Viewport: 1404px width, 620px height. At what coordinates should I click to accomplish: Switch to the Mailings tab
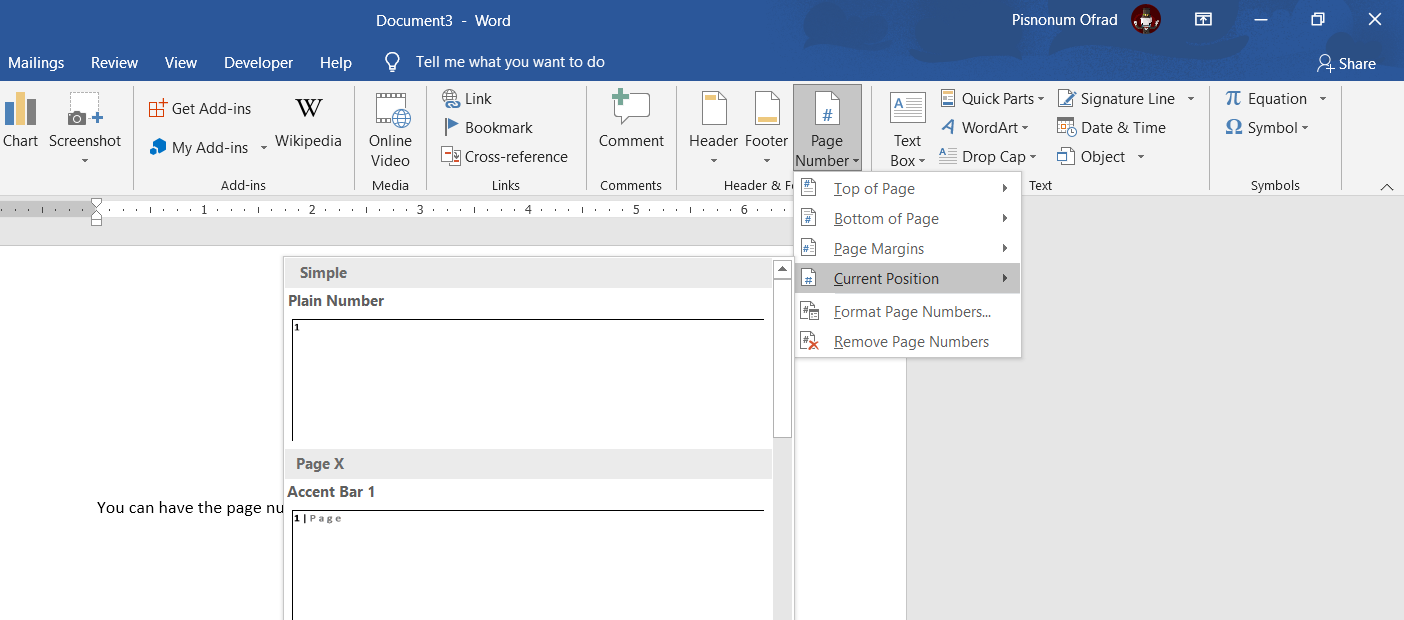click(x=36, y=62)
